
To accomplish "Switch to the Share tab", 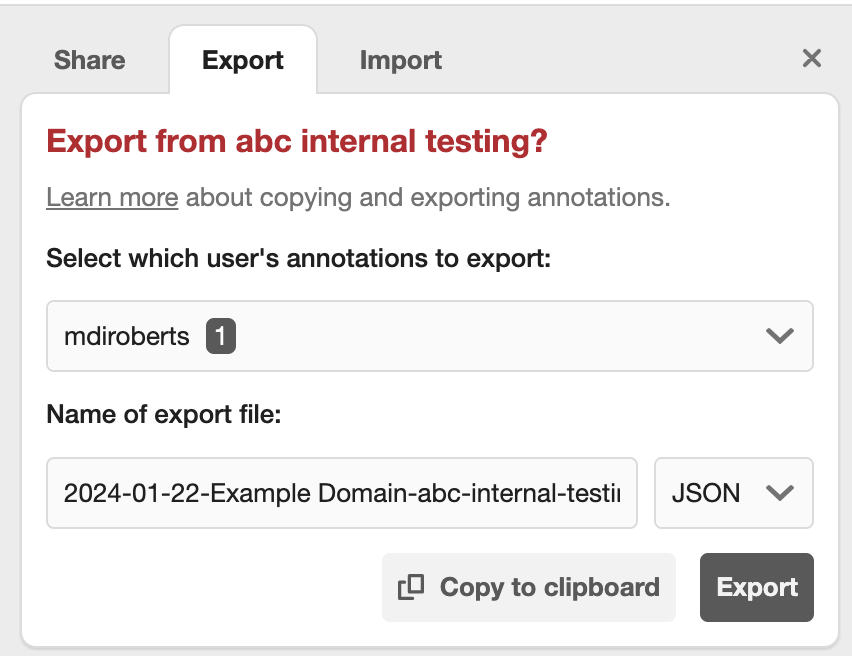I will click(x=90, y=60).
